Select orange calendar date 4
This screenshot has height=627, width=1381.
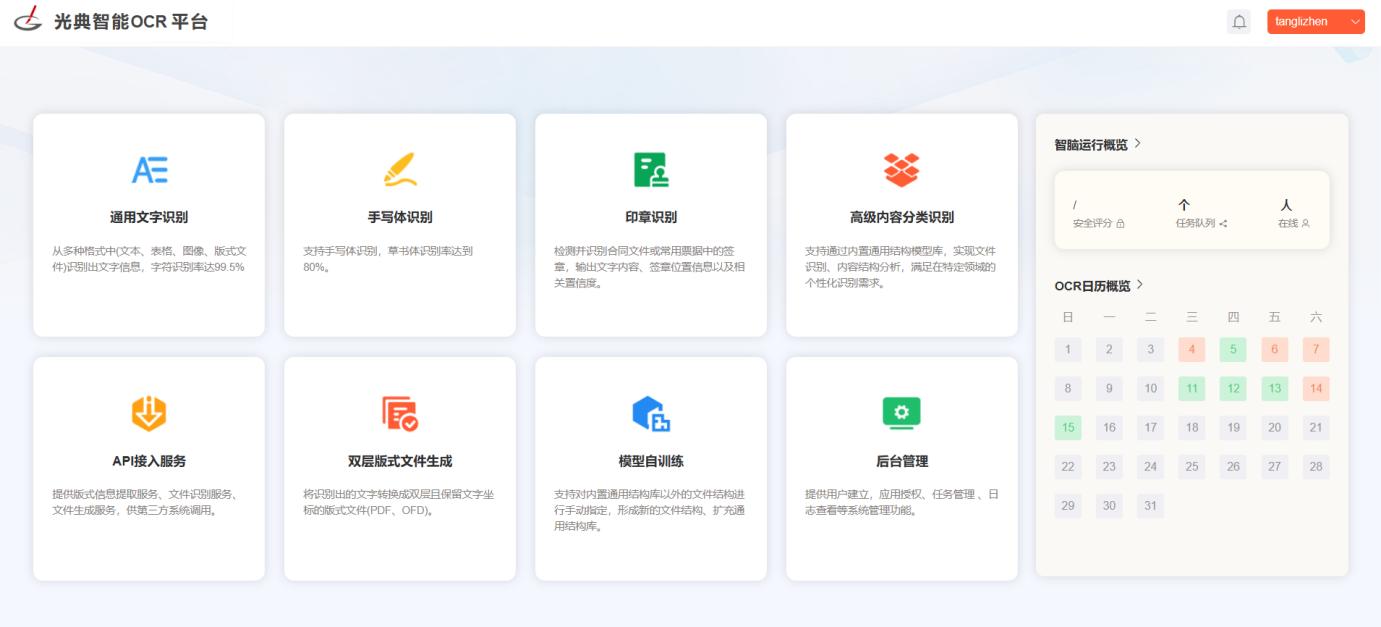click(x=1192, y=350)
